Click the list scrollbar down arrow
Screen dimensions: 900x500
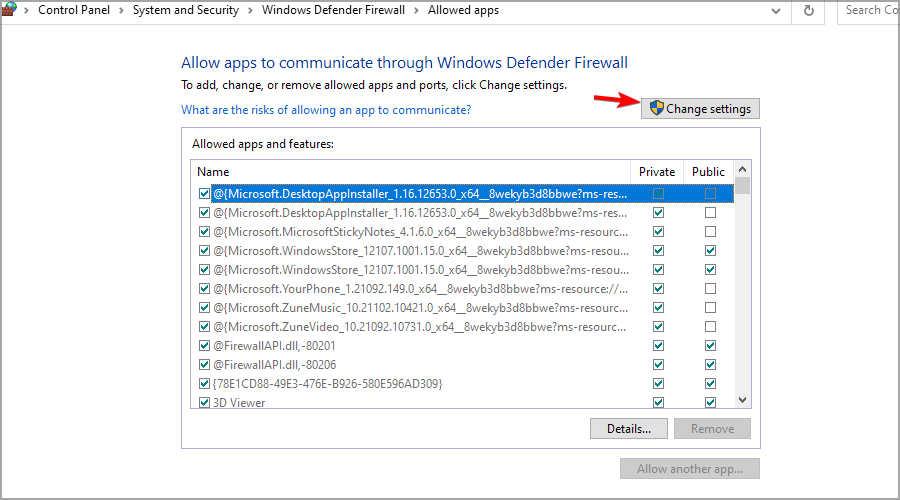[x=742, y=400]
